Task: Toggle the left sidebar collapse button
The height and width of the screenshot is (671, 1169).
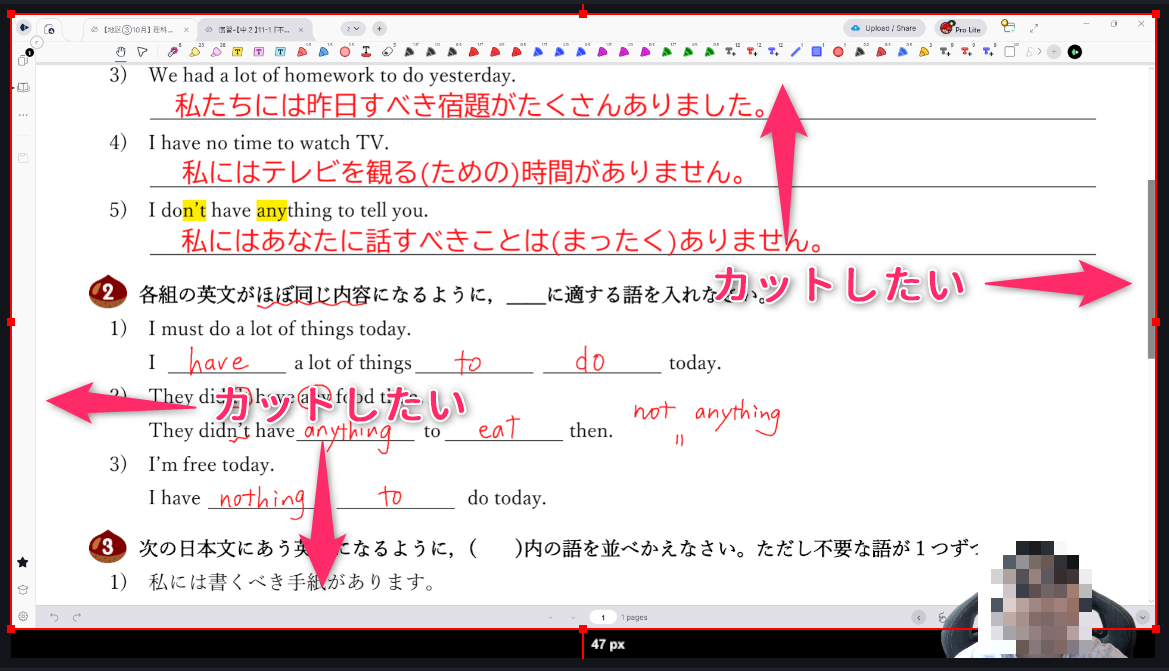Action: pyautogui.click(x=24, y=28)
